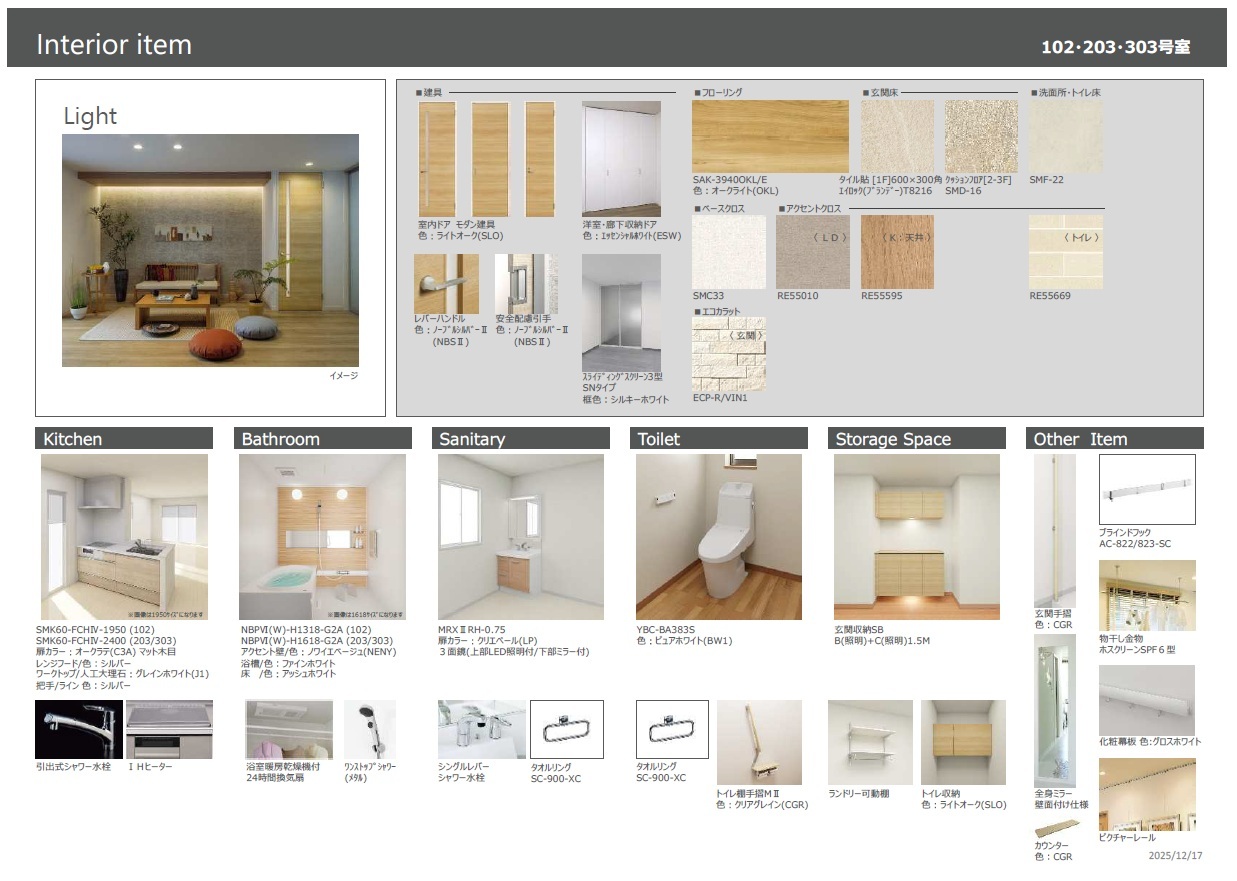Open the toilet shelf handrail photo
This screenshot has height=881, width=1237.
click(x=759, y=742)
